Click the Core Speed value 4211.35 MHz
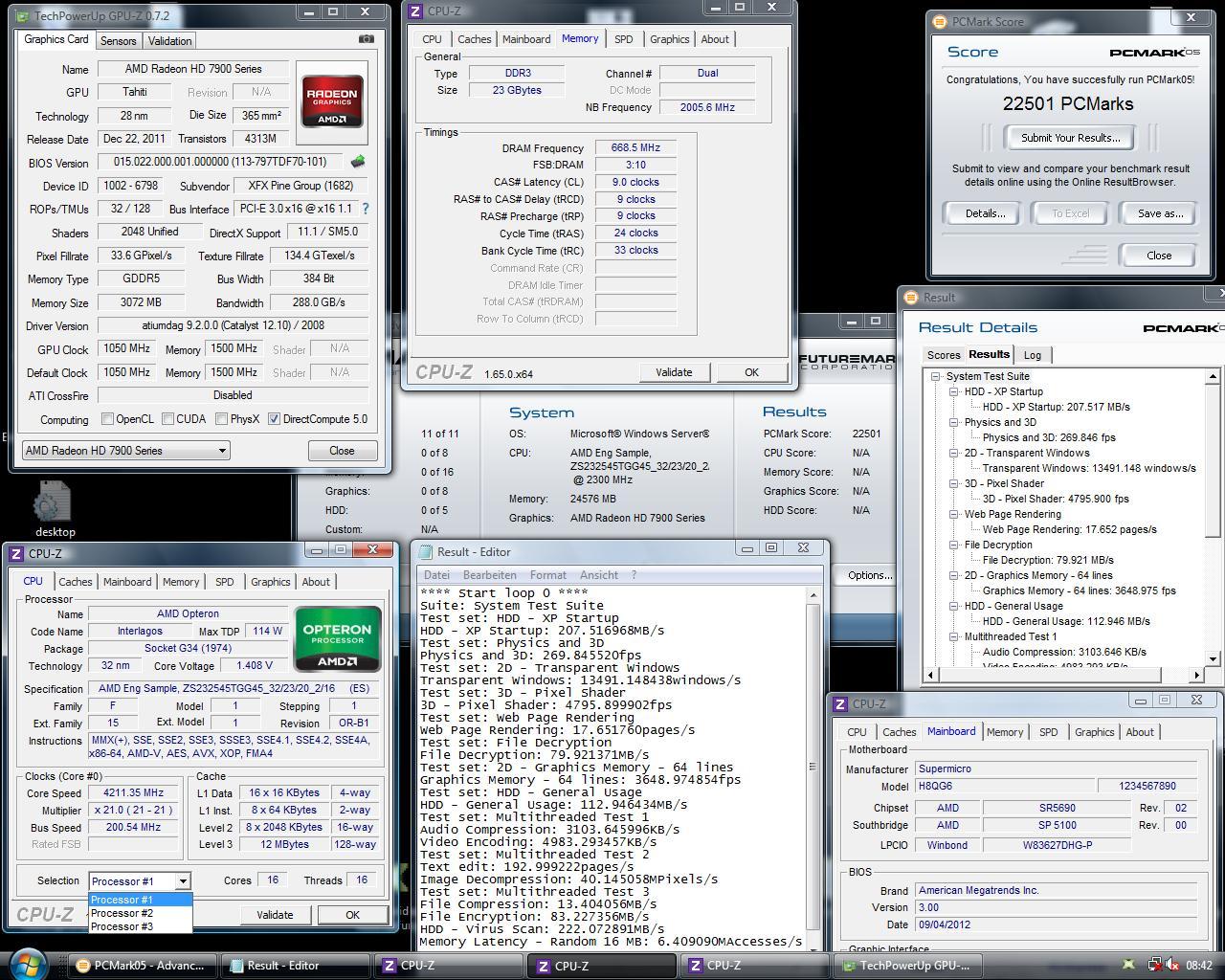 [x=133, y=792]
